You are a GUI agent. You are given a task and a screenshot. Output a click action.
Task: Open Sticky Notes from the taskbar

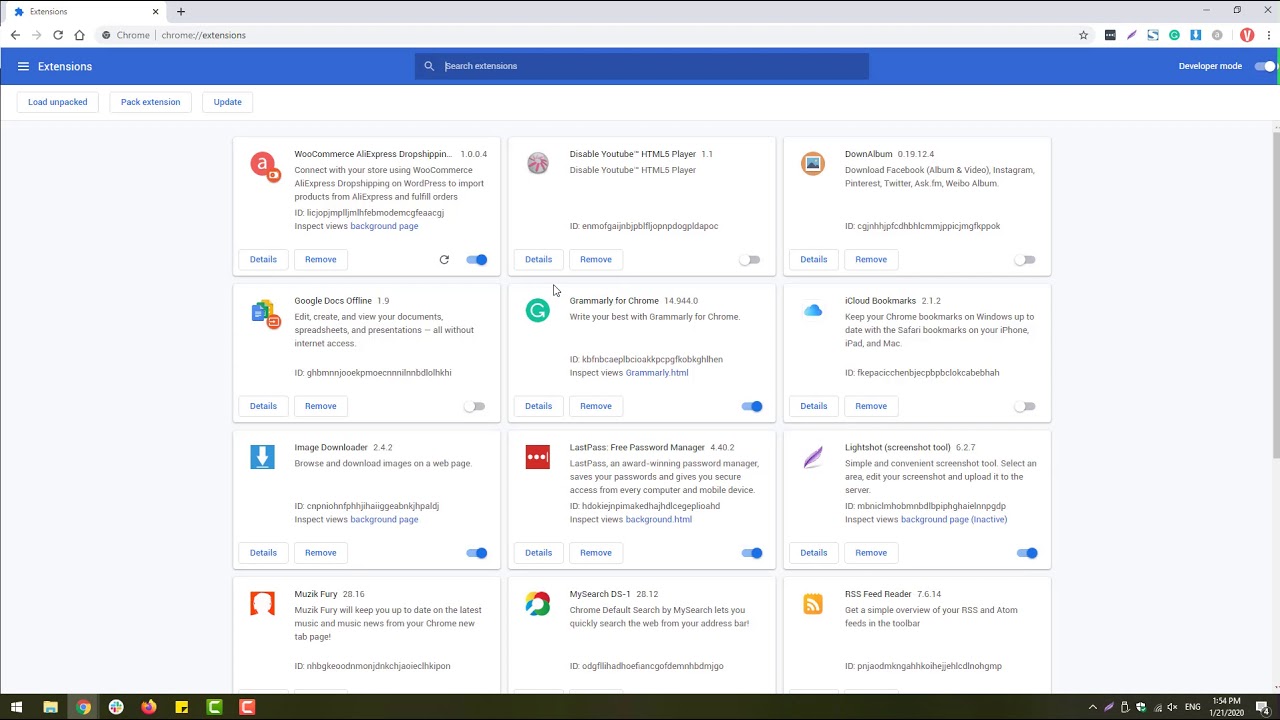[181, 707]
